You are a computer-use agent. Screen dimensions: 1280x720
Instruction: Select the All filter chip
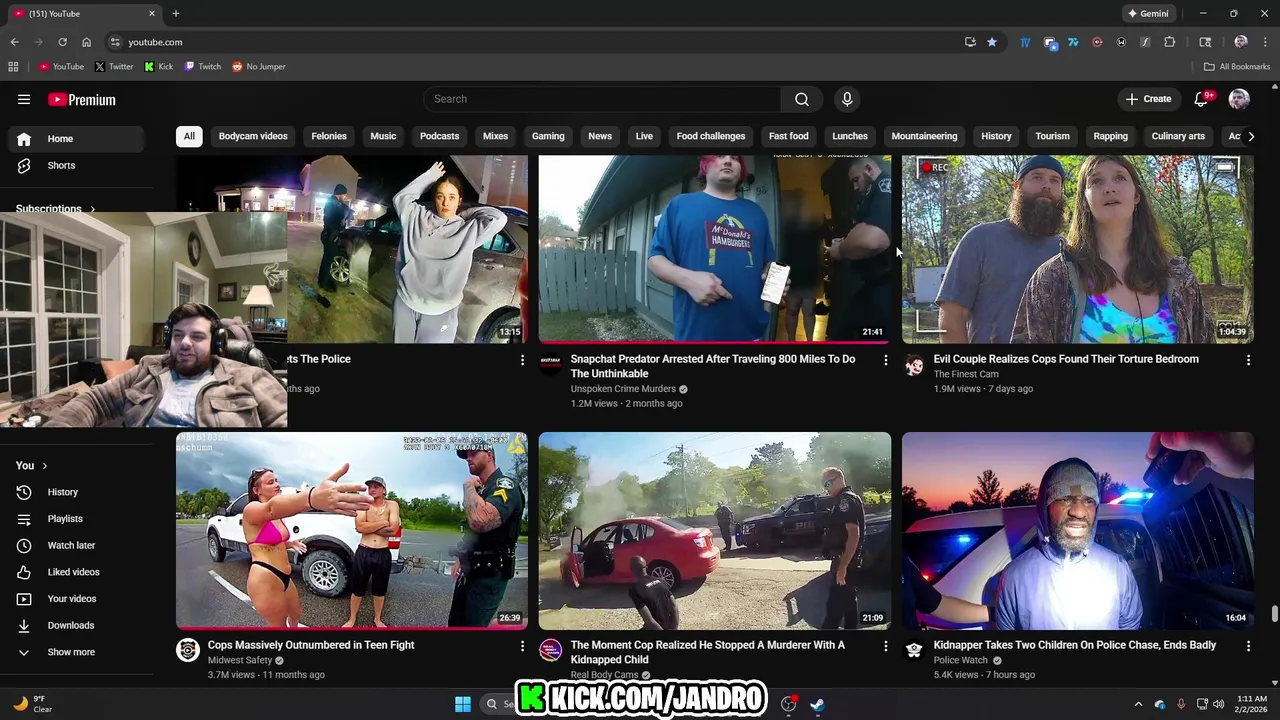point(189,136)
